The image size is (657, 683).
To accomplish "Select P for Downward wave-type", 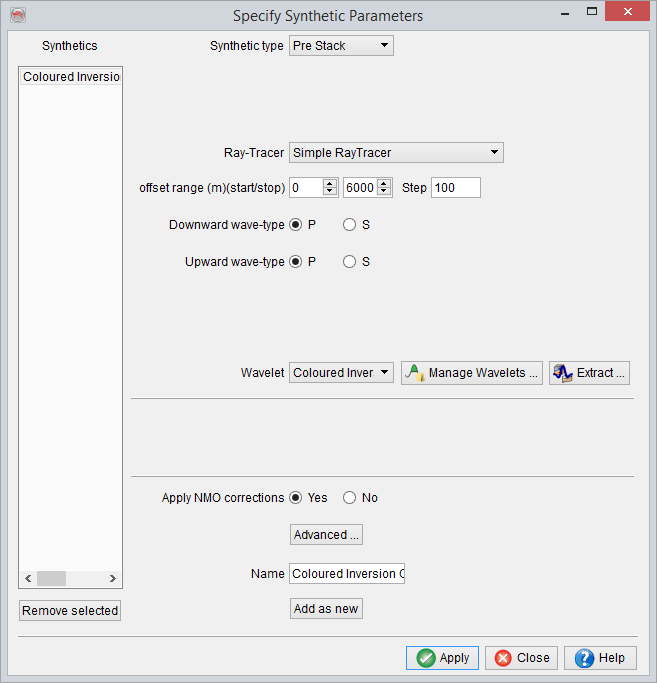I will point(296,225).
